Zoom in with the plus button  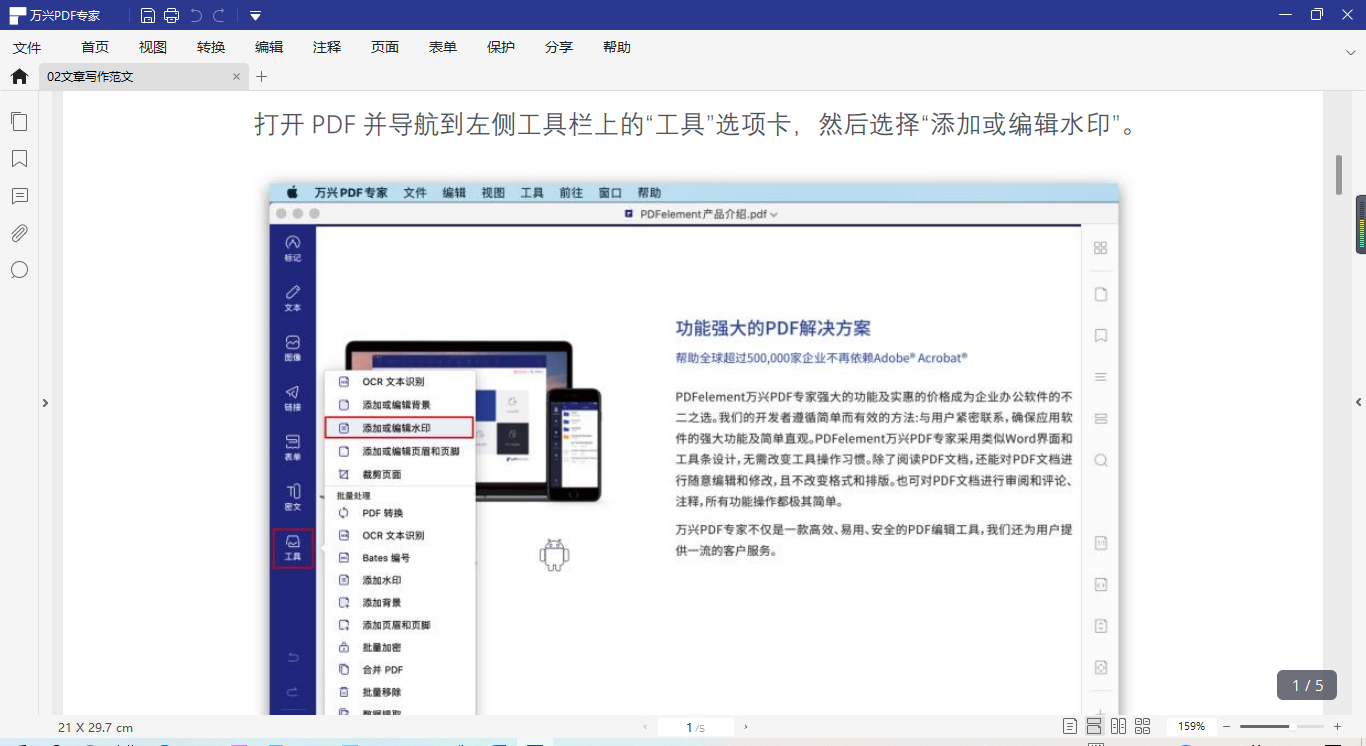point(1337,727)
